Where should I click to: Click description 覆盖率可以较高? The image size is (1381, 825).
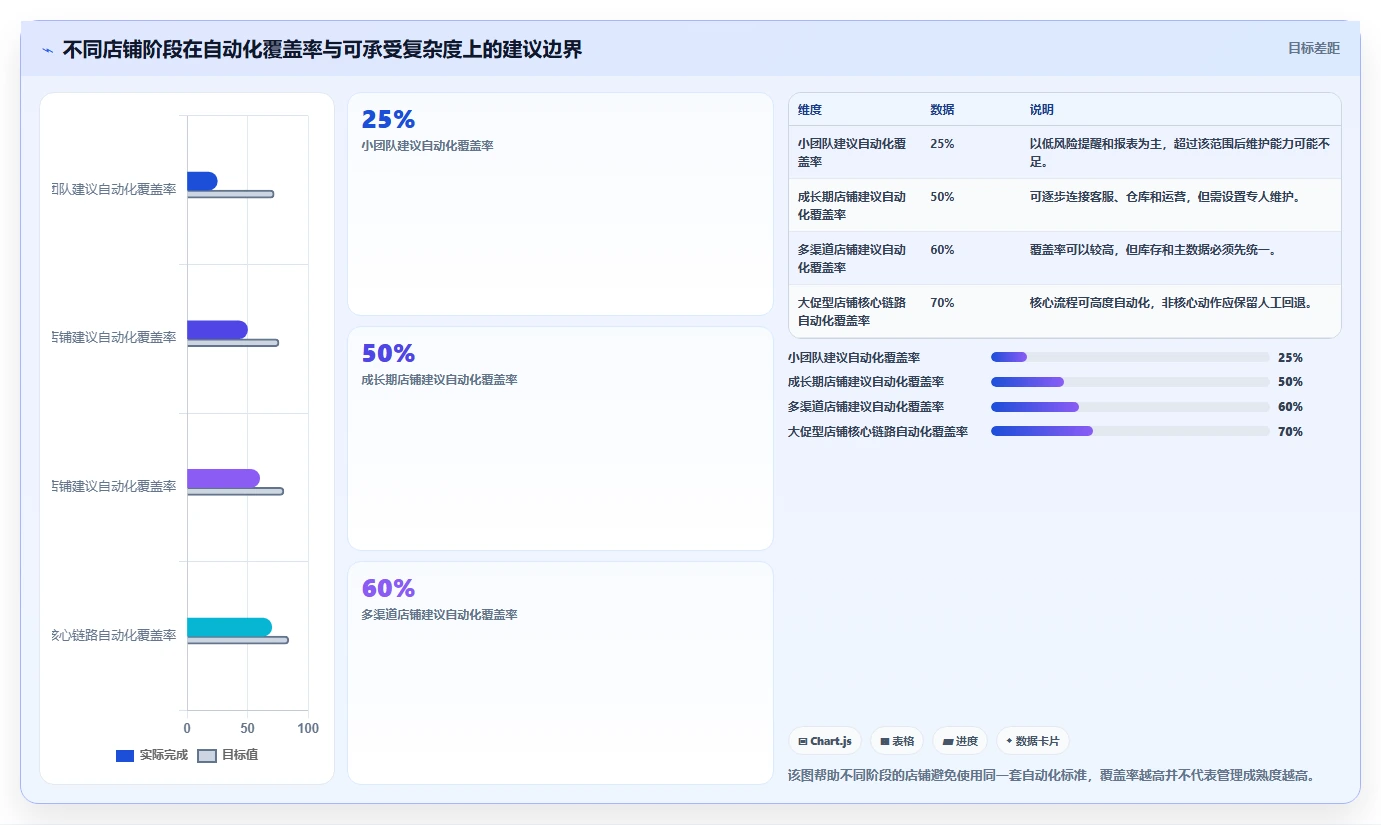click(x=1153, y=250)
